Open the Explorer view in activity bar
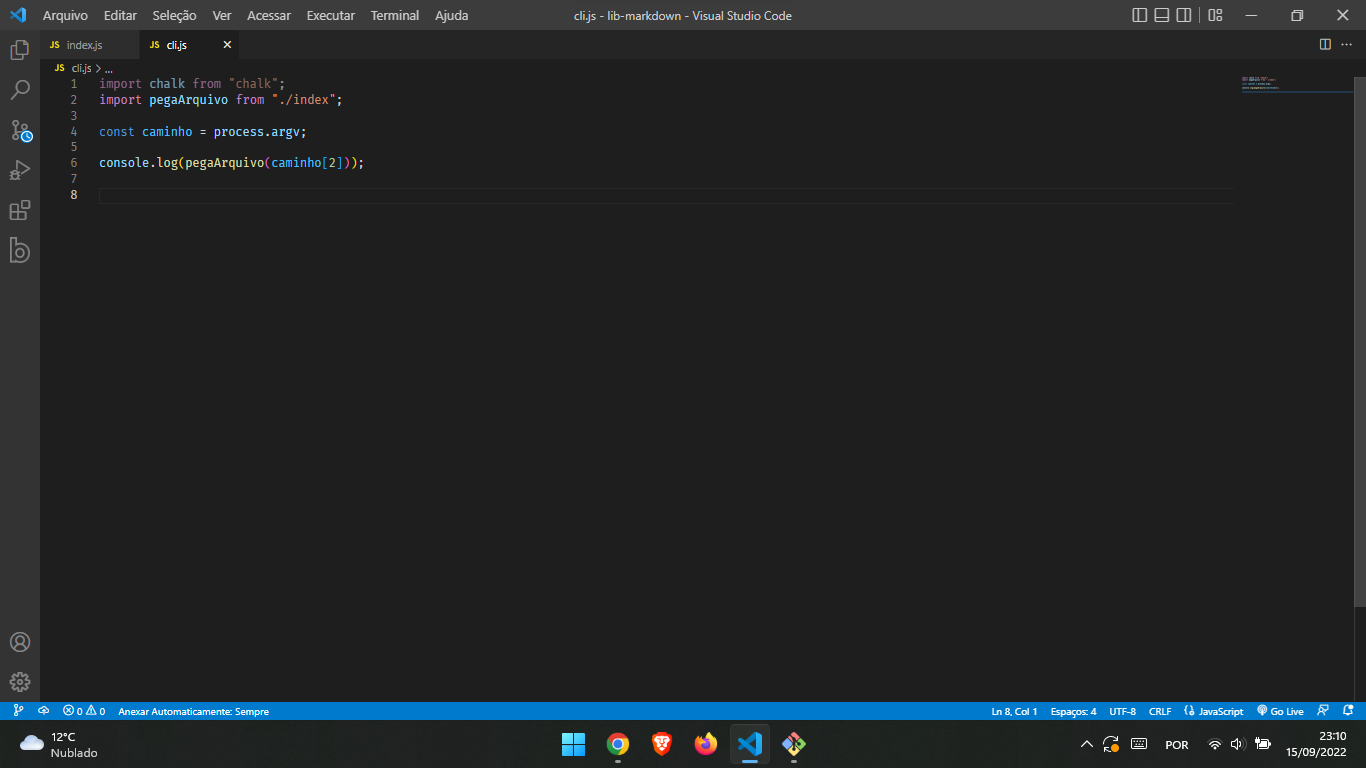Screen dimensions: 1366x768 point(20,50)
